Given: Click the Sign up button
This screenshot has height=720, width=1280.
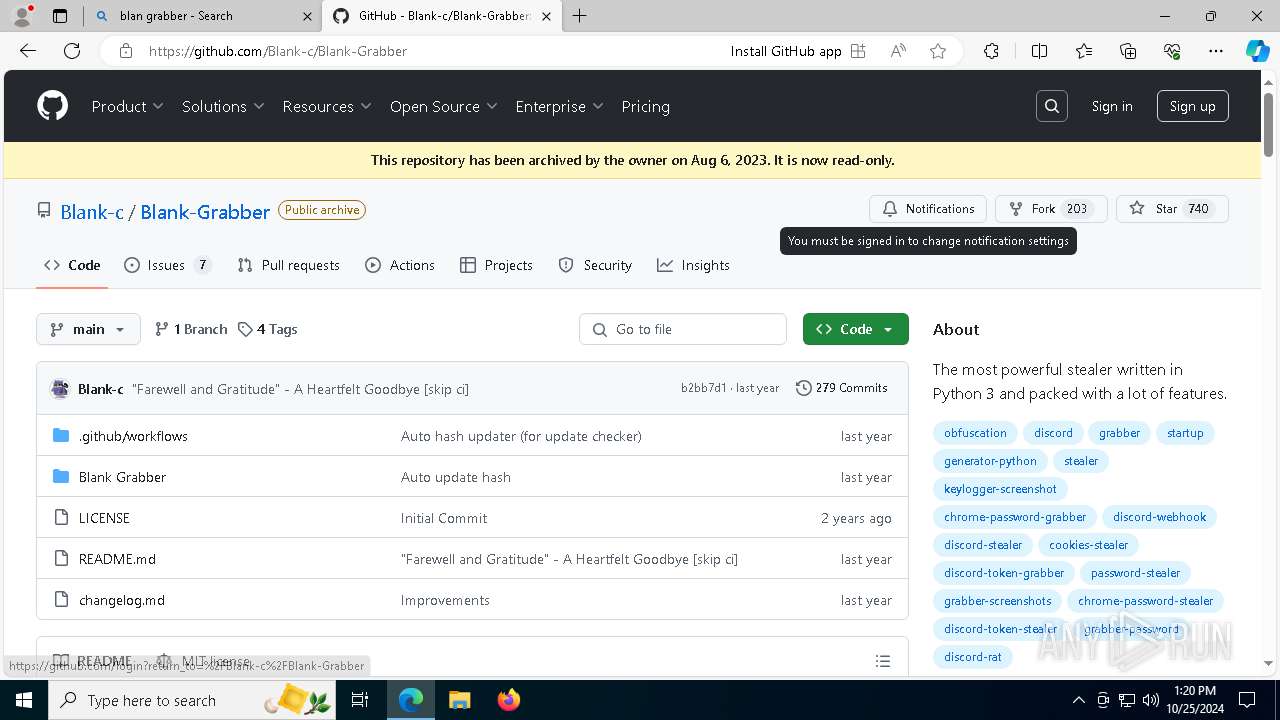Looking at the screenshot, I should pyautogui.click(x=1192, y=106).
